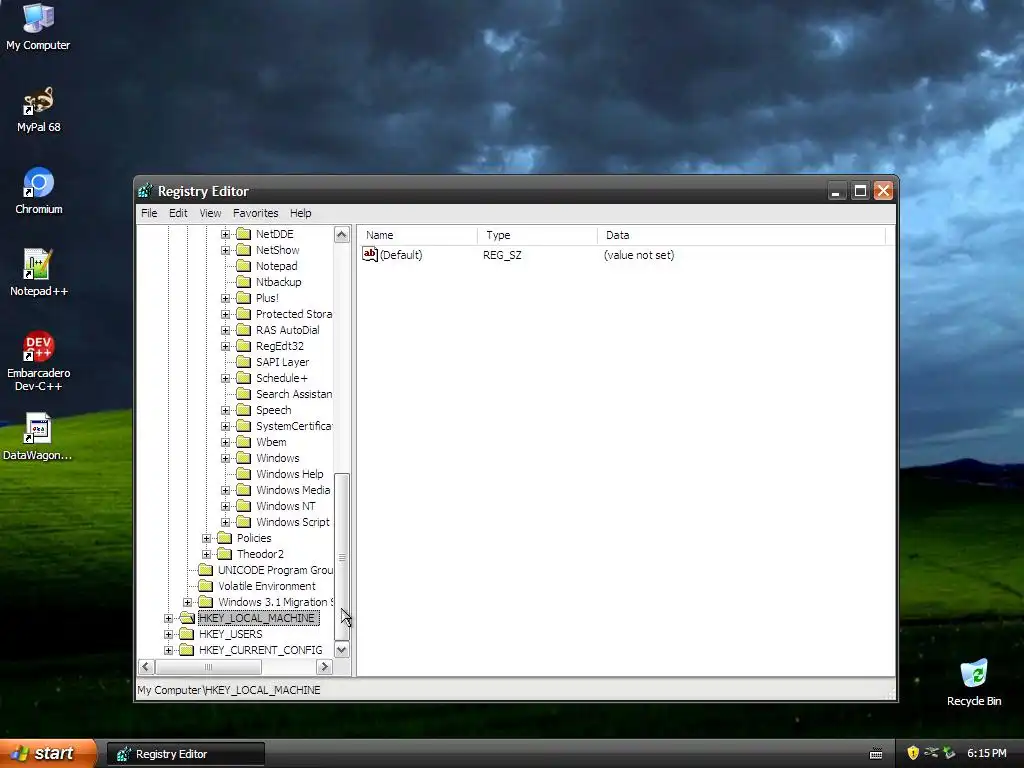
Task: Select the Search Assistant key
Action: click(x=294, y=394)
